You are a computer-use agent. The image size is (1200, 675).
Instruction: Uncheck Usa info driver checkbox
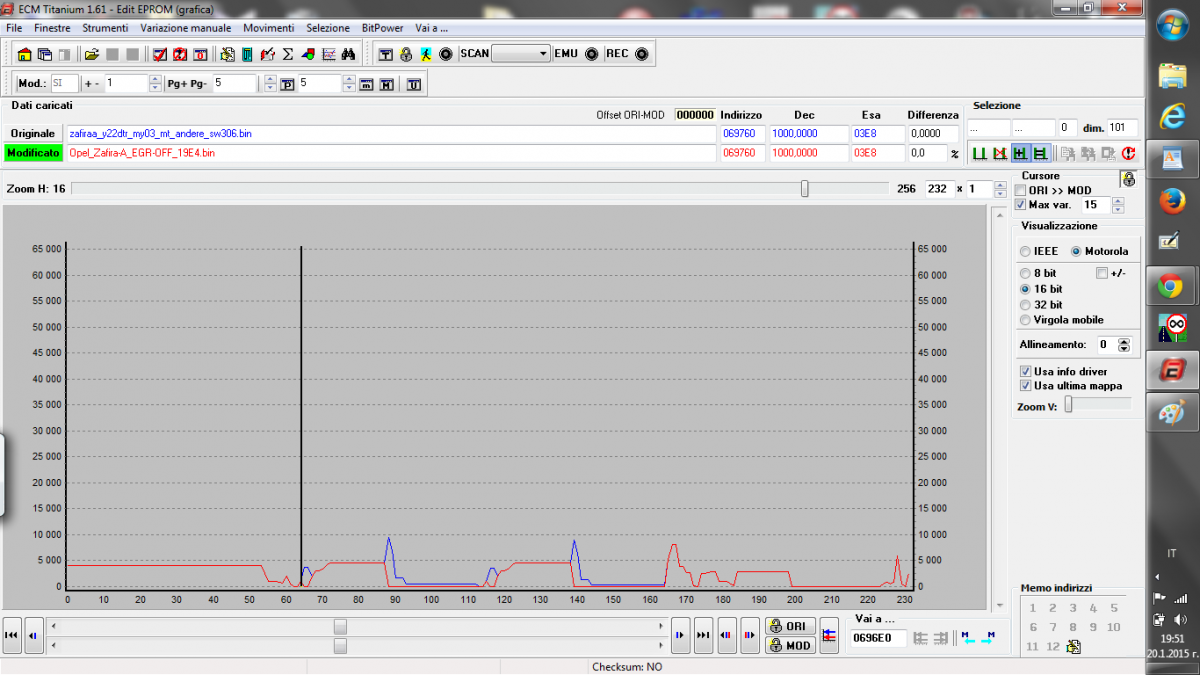tap(1025, 371)
